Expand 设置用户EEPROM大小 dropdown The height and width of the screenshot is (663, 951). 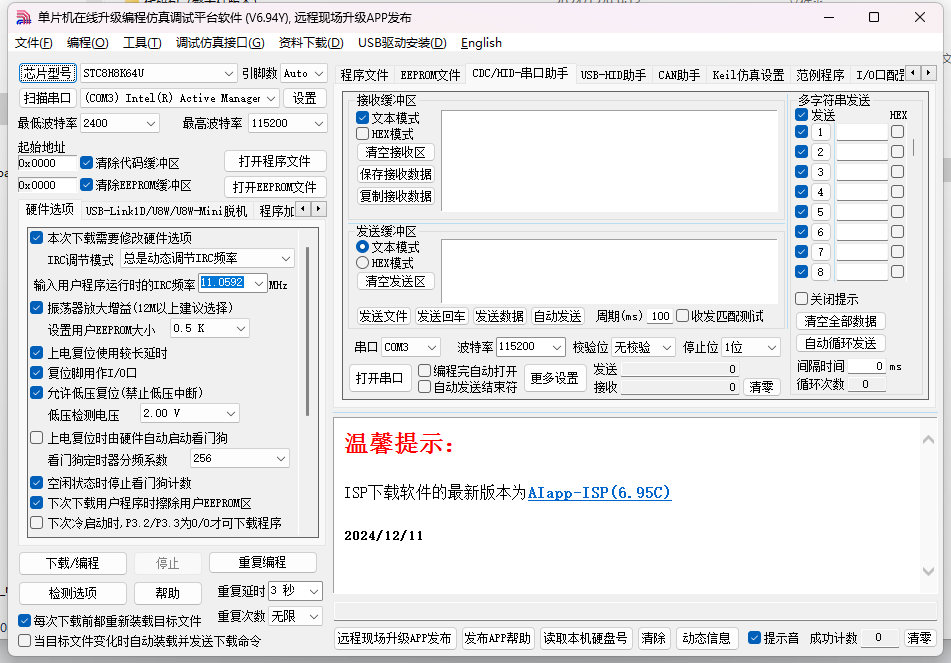(x=241, y=329)
